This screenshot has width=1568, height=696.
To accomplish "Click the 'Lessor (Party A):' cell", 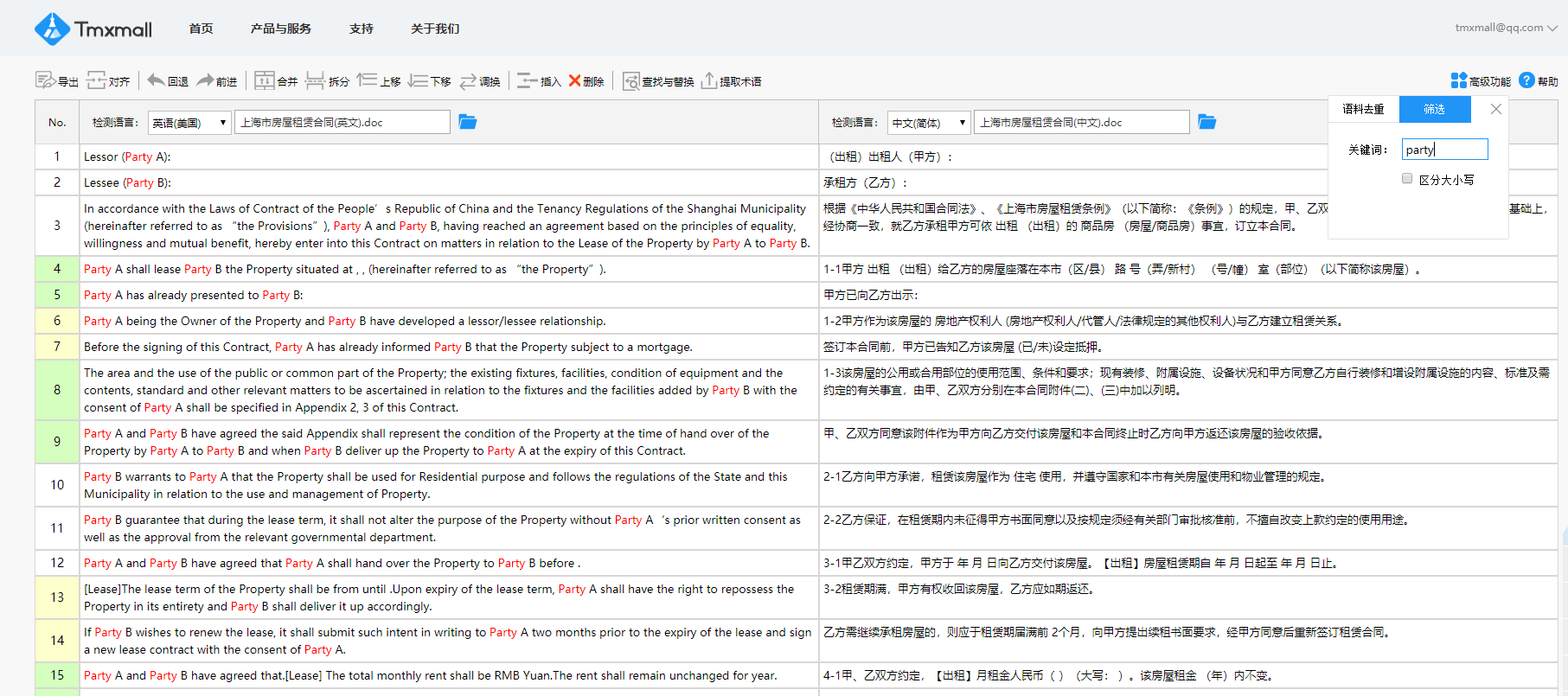I will pyautogui.click(x=449, y=156).
